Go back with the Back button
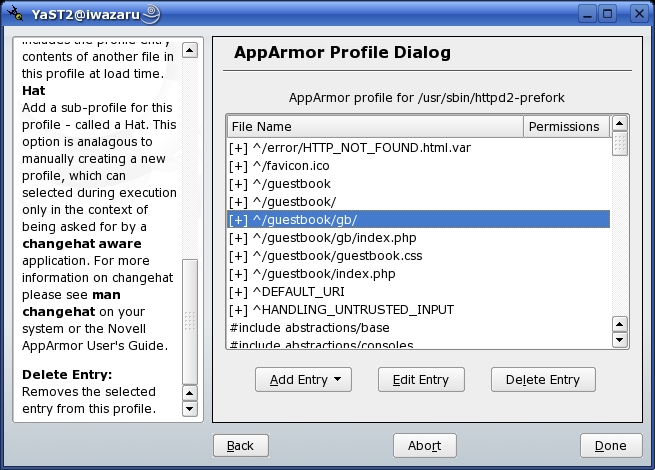This screenshot has width=655, height=470. coord(241,446)
